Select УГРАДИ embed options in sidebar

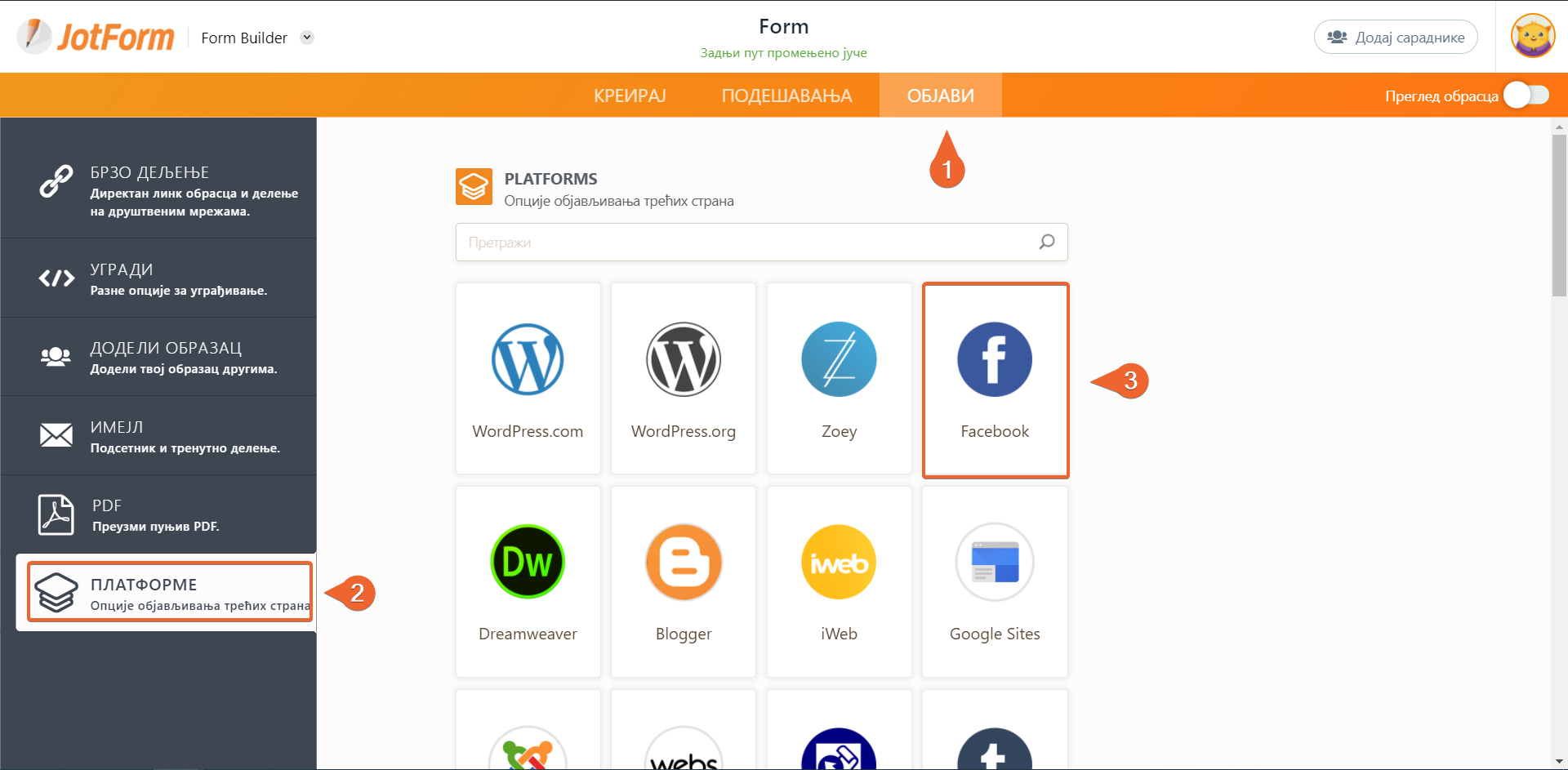click(x=159, y=278)
